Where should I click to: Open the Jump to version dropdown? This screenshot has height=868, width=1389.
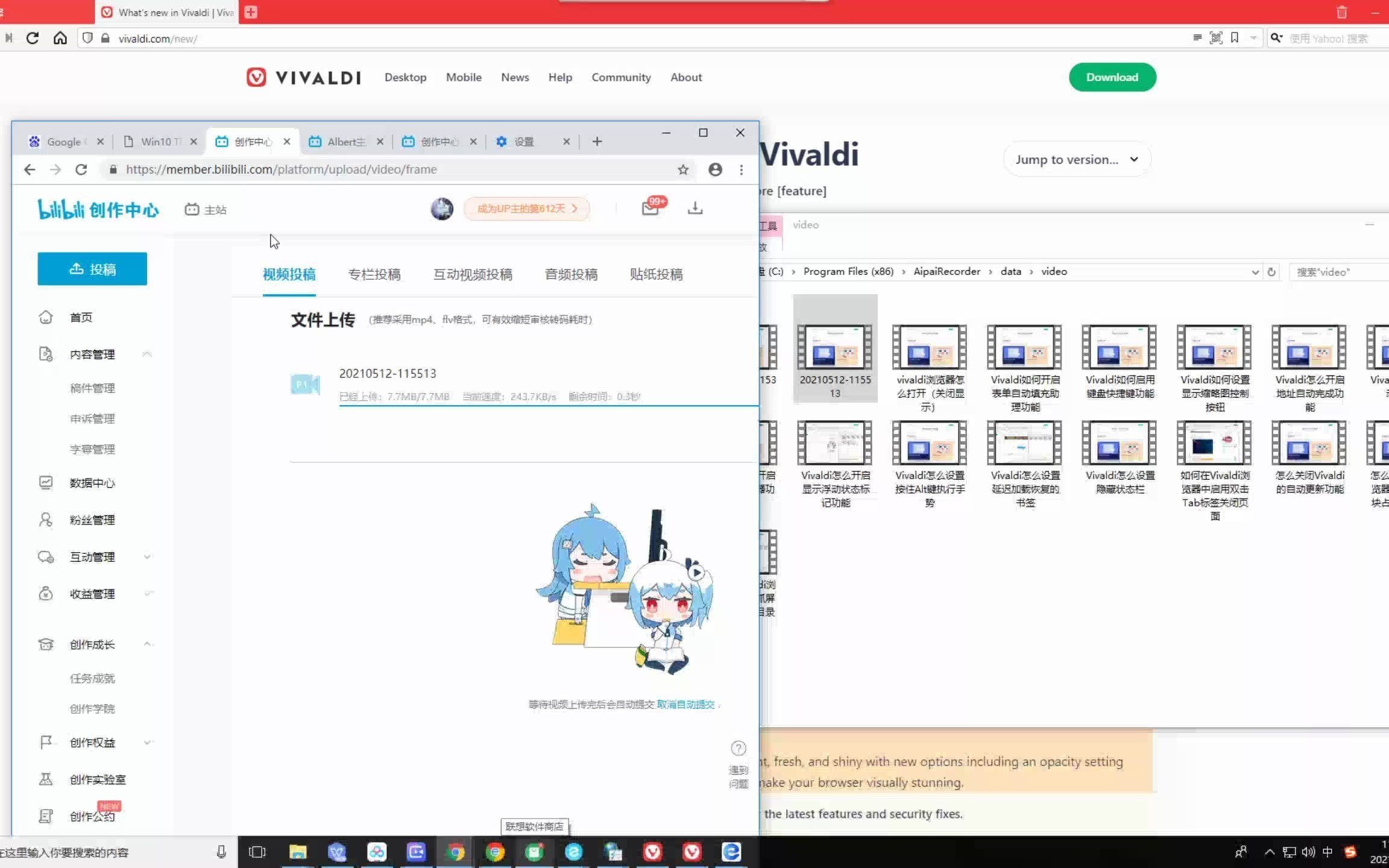point(1077,160)
